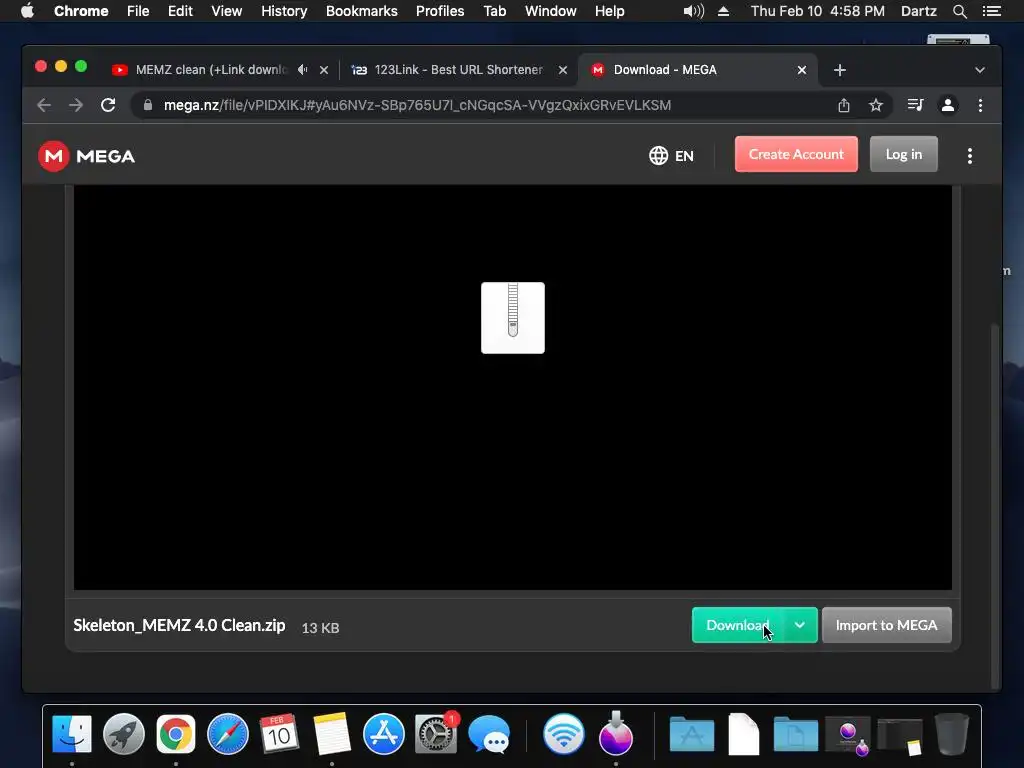This screenshot has height=768, width=1024.
Task: Open the Trash in the Dock
Action: click(x=952, y=734)
